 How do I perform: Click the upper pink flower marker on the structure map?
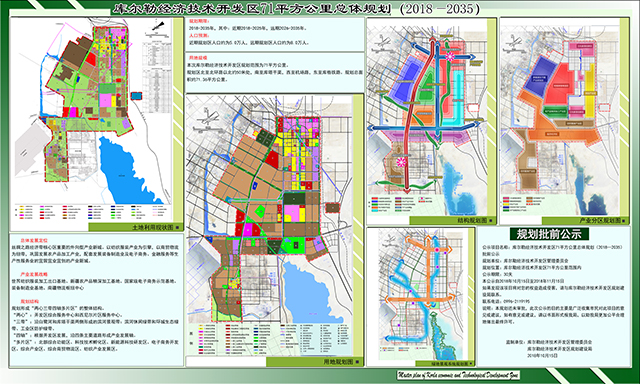tap(449, 57)
